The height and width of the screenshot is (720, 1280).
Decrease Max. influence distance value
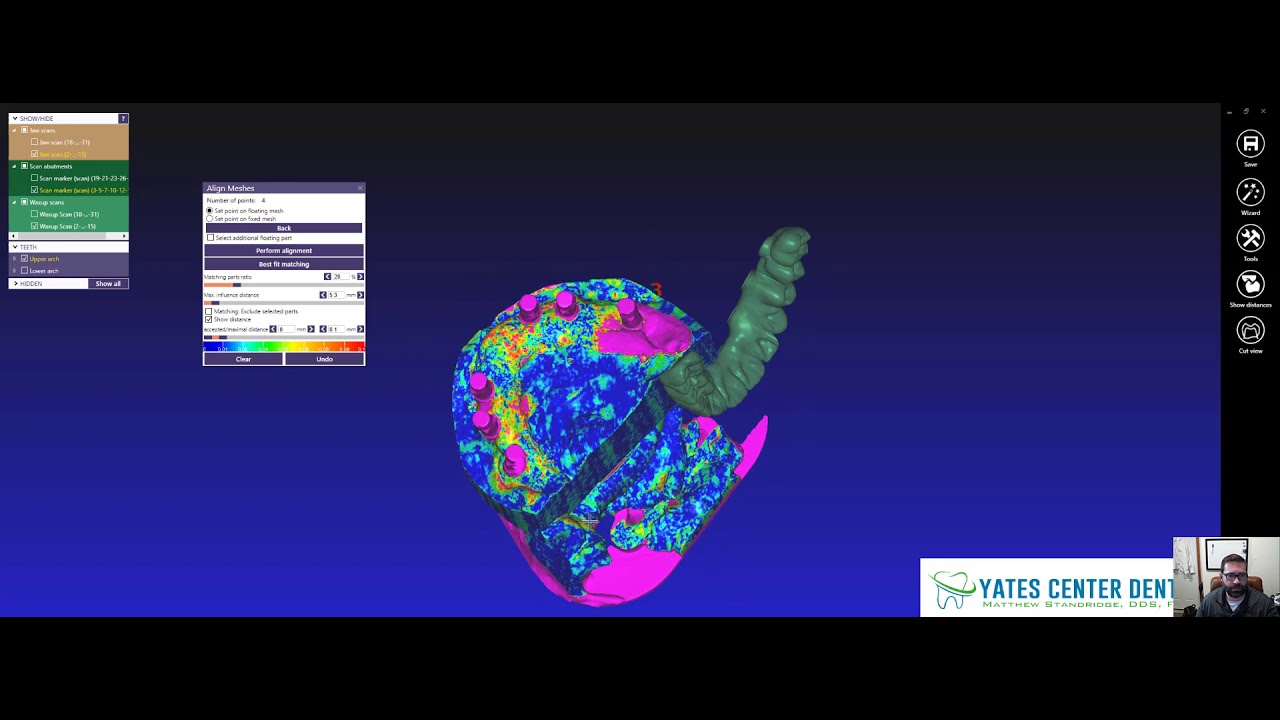point(323,295)
